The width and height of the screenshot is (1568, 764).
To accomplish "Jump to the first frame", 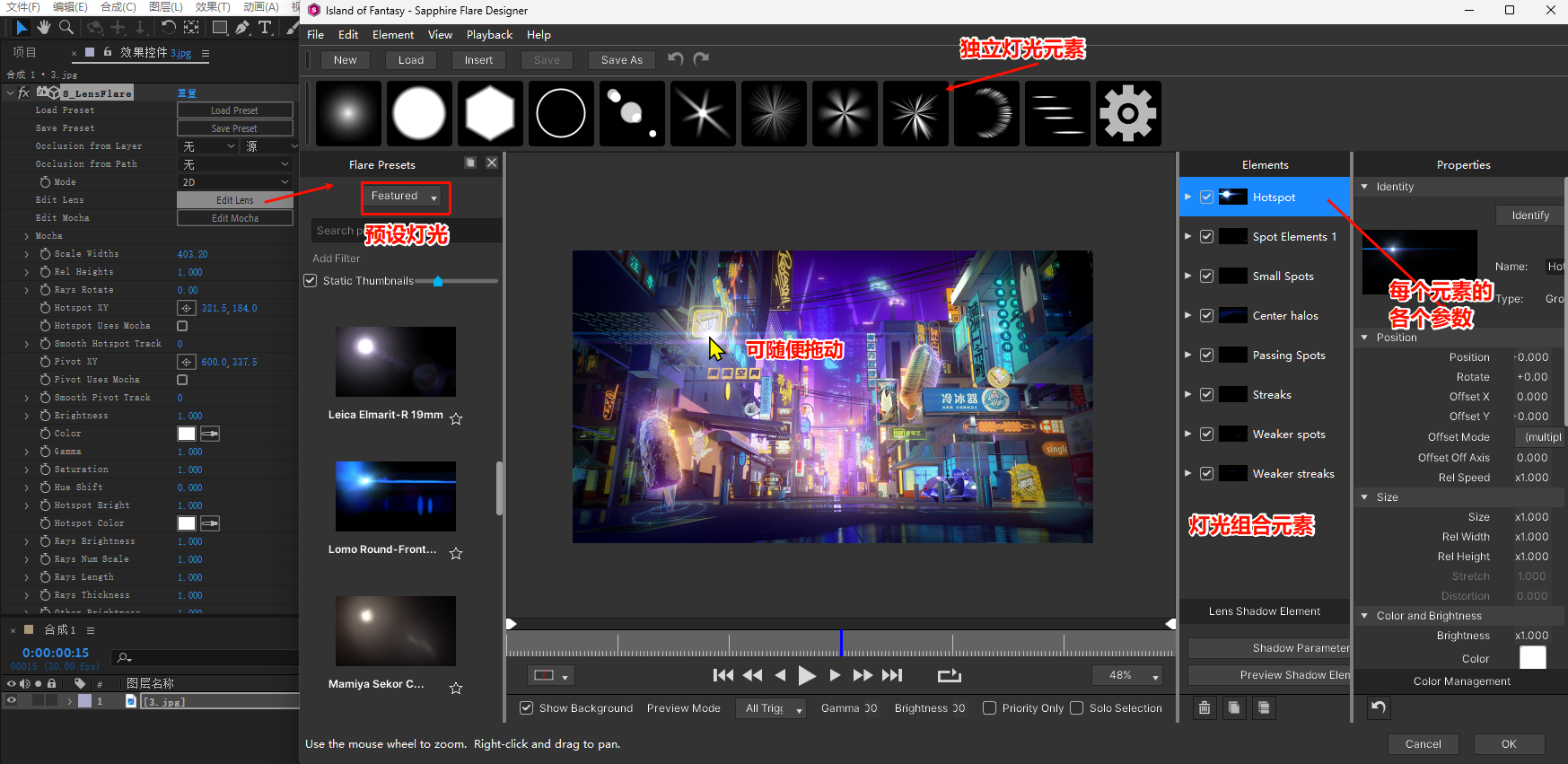I will (x=723, y=675).
